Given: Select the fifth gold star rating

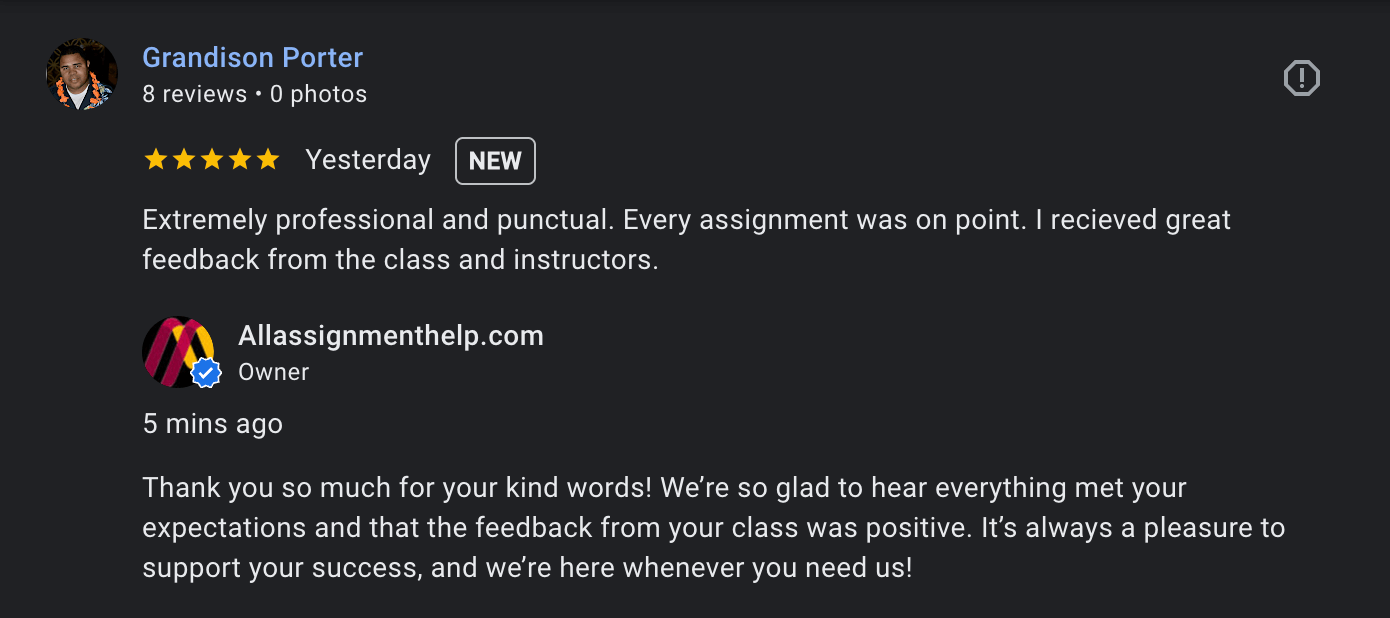Looking at the screenshot, I should click(268, 158).
